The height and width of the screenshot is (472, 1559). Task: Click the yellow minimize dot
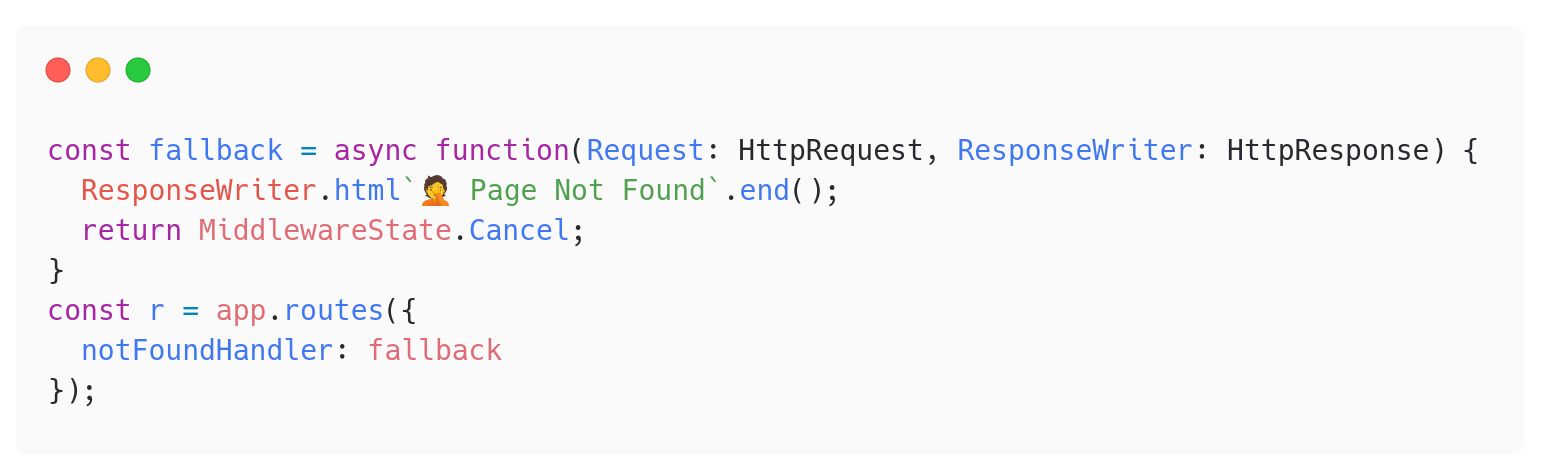[x=98, y=70]
